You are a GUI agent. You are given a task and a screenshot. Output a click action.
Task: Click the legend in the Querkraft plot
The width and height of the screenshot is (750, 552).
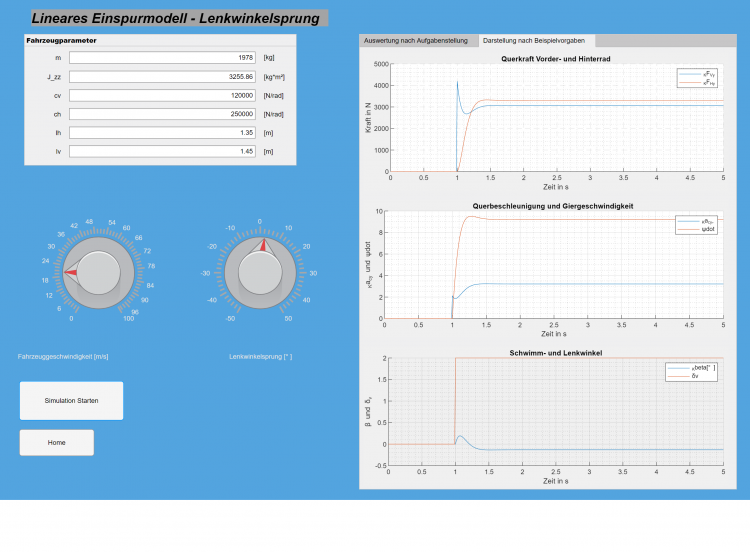point(698,79)
